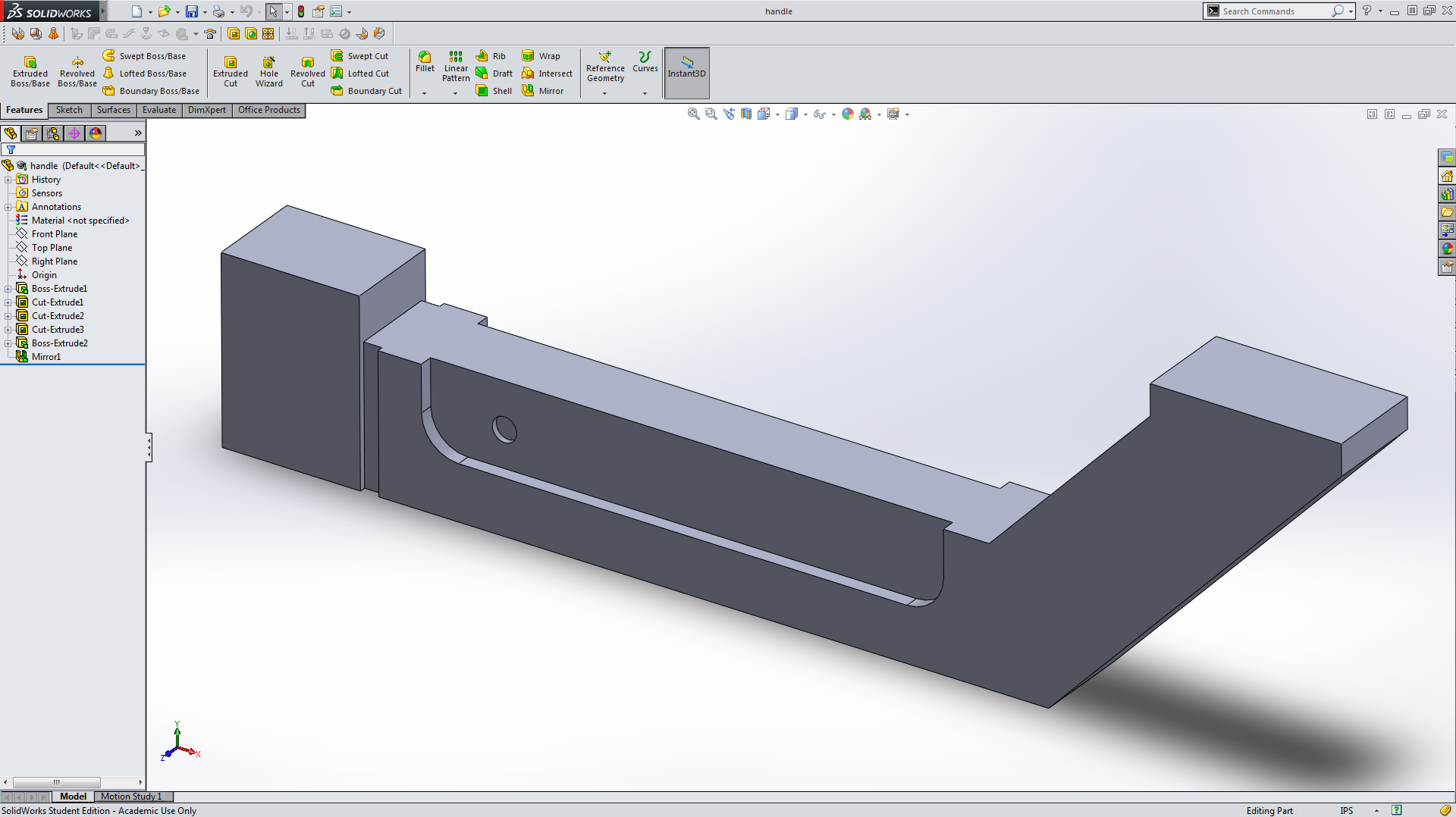Open the Linear Pattern dropdown arrow
Screen dimensions: 1456x817
point(455,93)
